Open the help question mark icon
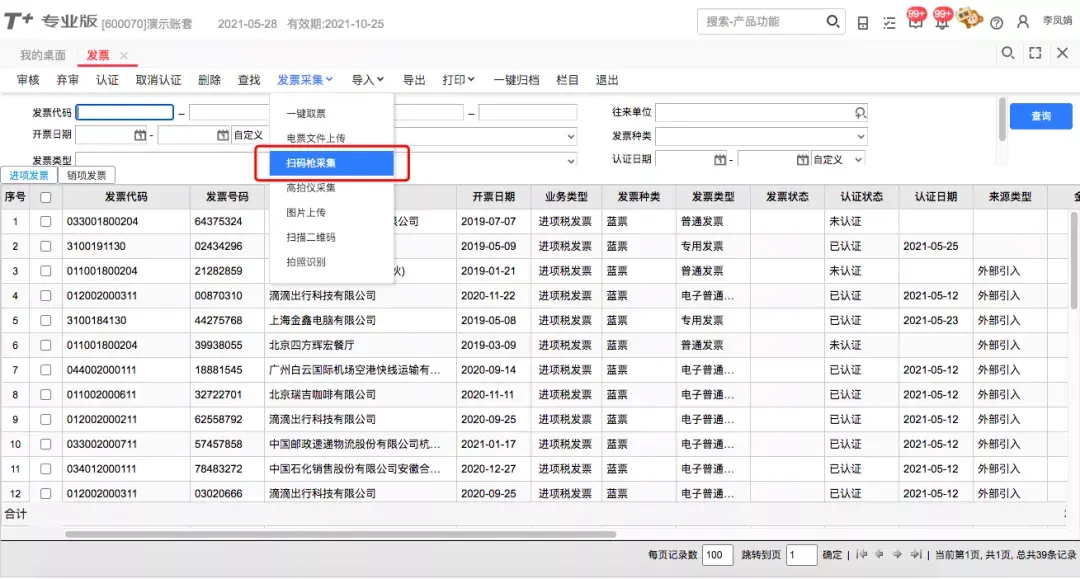Screen dimensions: 1080x579 click(x=996, y=23)
